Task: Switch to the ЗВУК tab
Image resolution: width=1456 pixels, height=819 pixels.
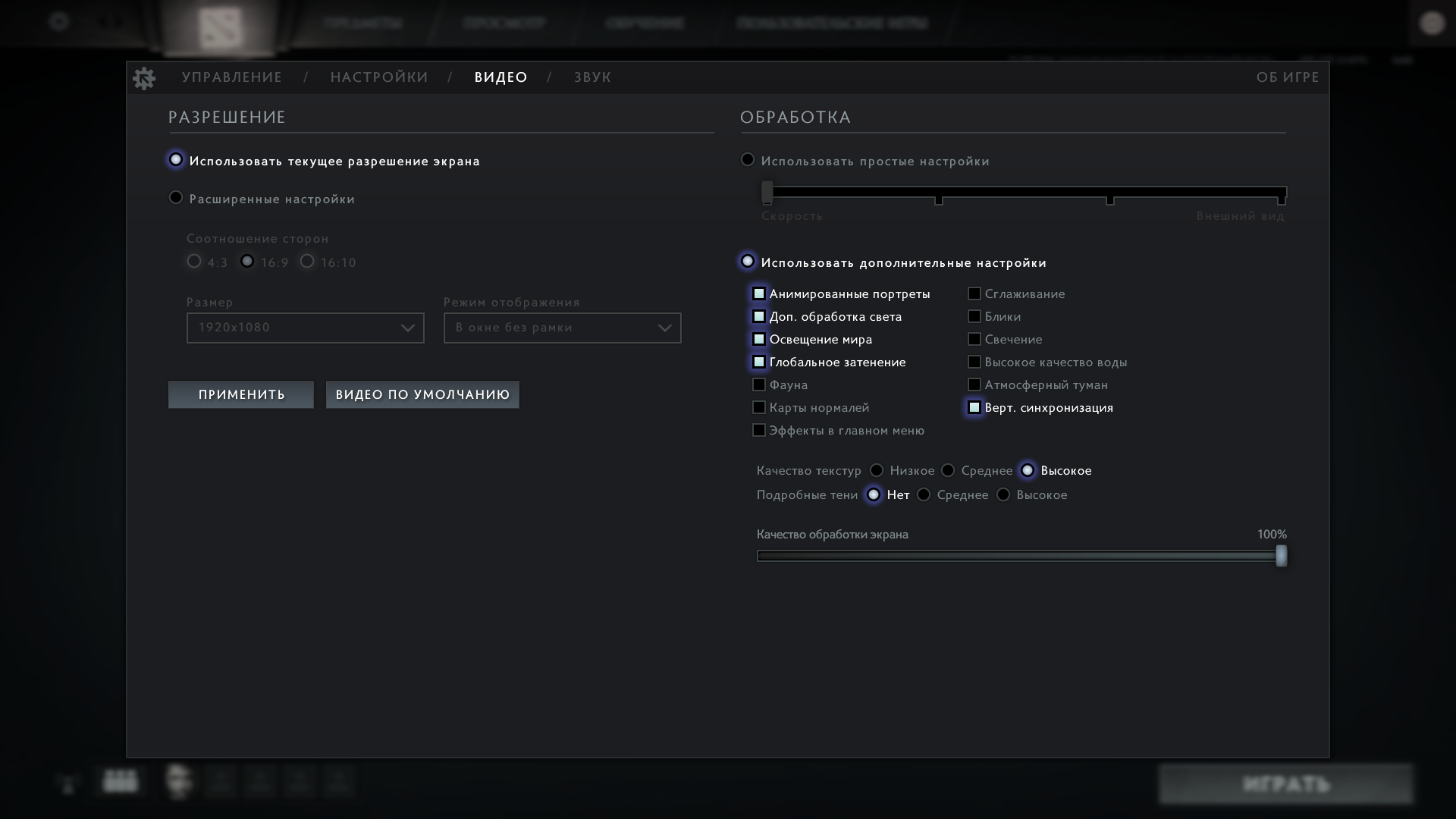Action: 592,77
